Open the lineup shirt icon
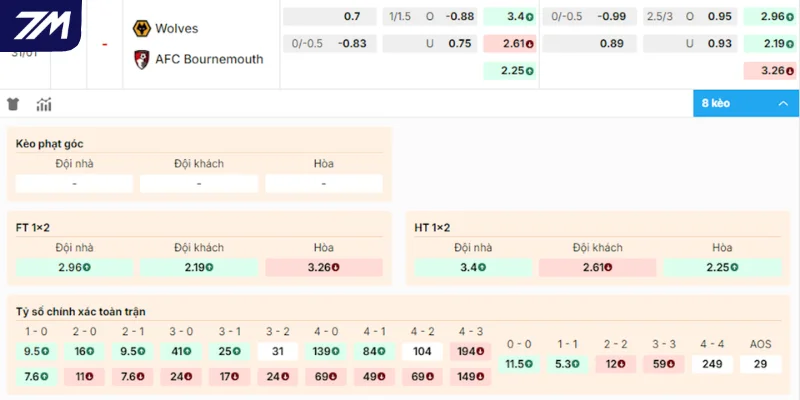Screen dimensions: 800x400 13,104
